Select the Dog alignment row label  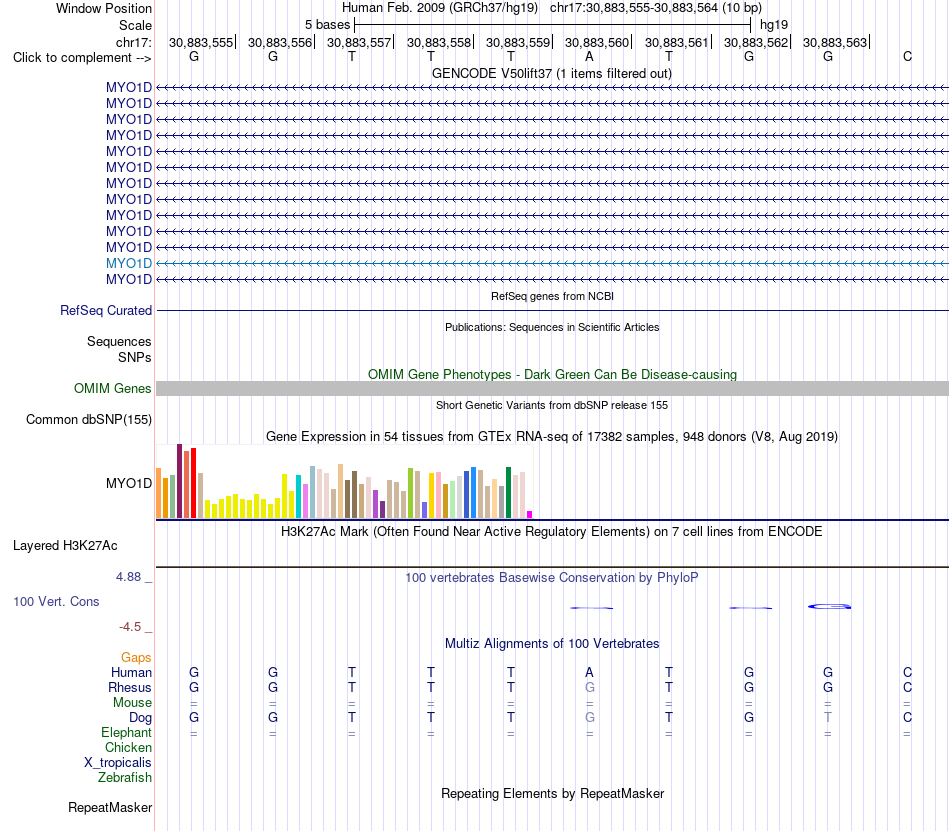pyautogui.click(x=140, y=718)
